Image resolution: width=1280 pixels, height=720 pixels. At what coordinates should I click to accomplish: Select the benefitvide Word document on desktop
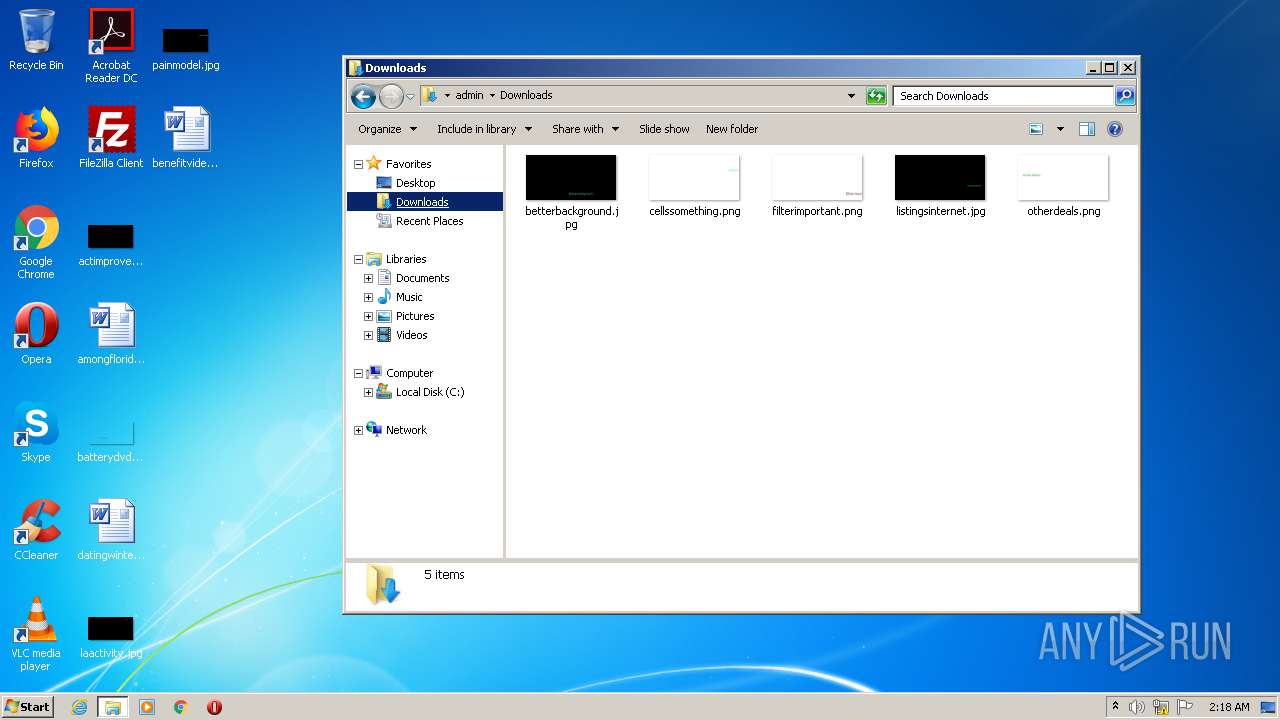186,138
